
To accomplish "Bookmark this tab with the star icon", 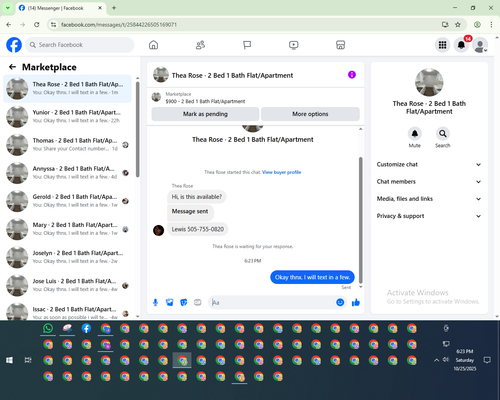I will [x=458, y=24].
